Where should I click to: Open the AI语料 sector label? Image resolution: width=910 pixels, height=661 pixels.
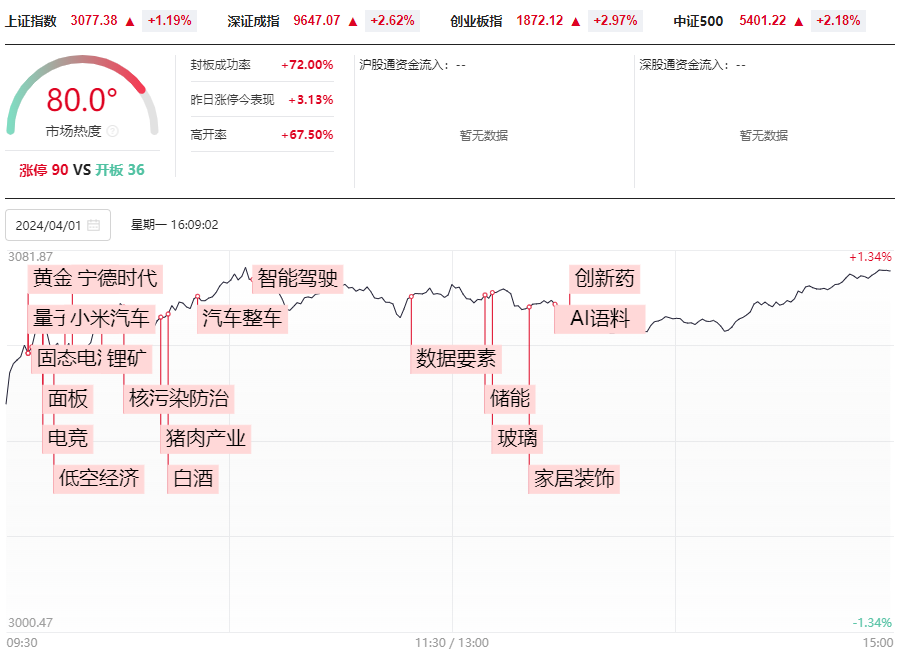(600, 319)
